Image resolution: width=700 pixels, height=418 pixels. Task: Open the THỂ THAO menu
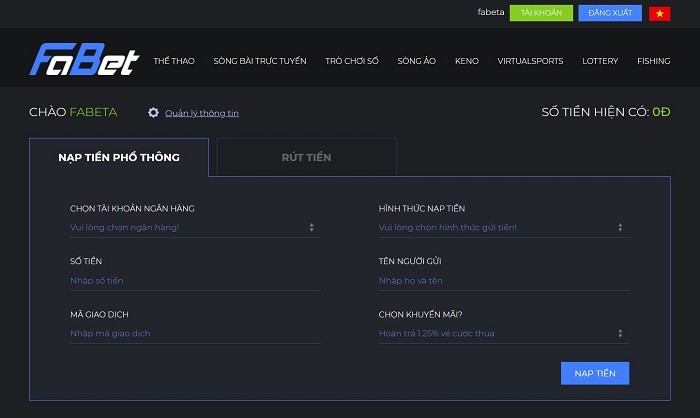(x=174, y=61)
